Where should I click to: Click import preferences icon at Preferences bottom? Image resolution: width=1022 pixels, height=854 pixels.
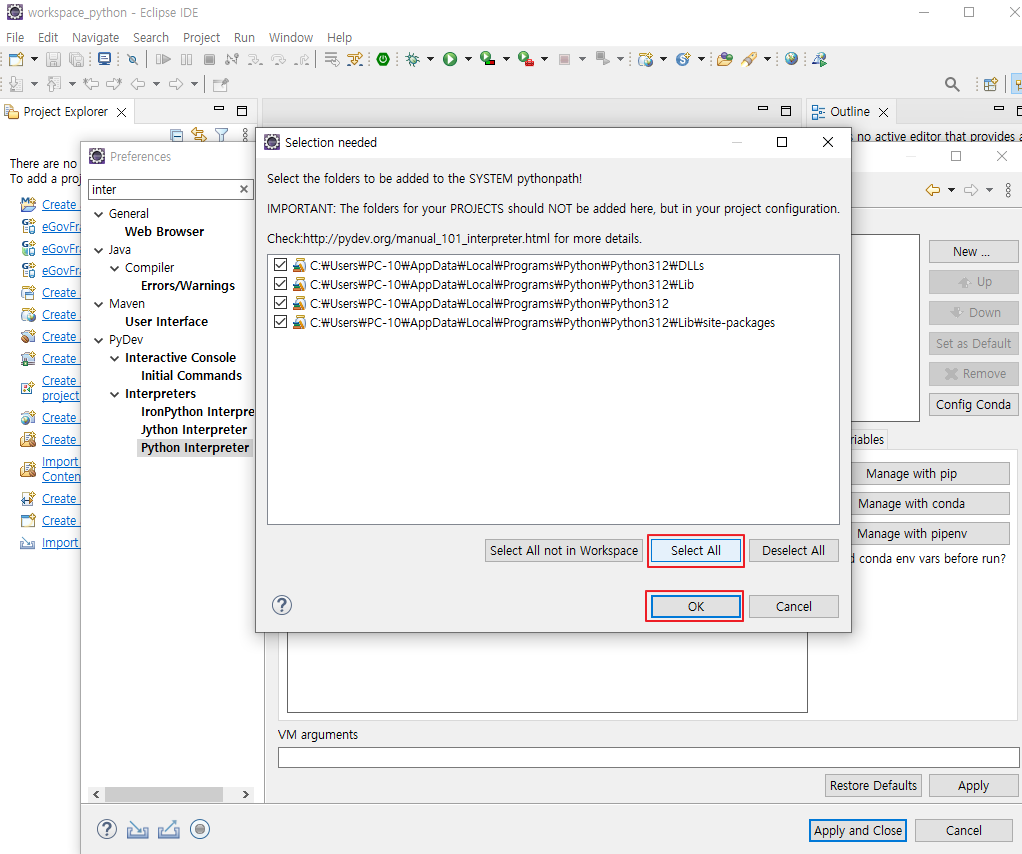(x=138, y=829)
